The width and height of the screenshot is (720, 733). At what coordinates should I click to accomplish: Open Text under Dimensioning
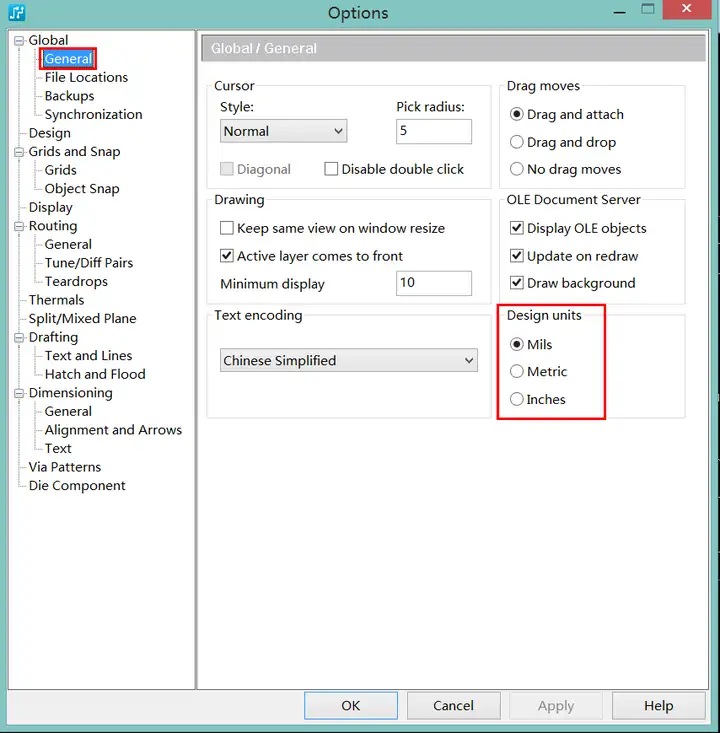click(x=58, y=449)
